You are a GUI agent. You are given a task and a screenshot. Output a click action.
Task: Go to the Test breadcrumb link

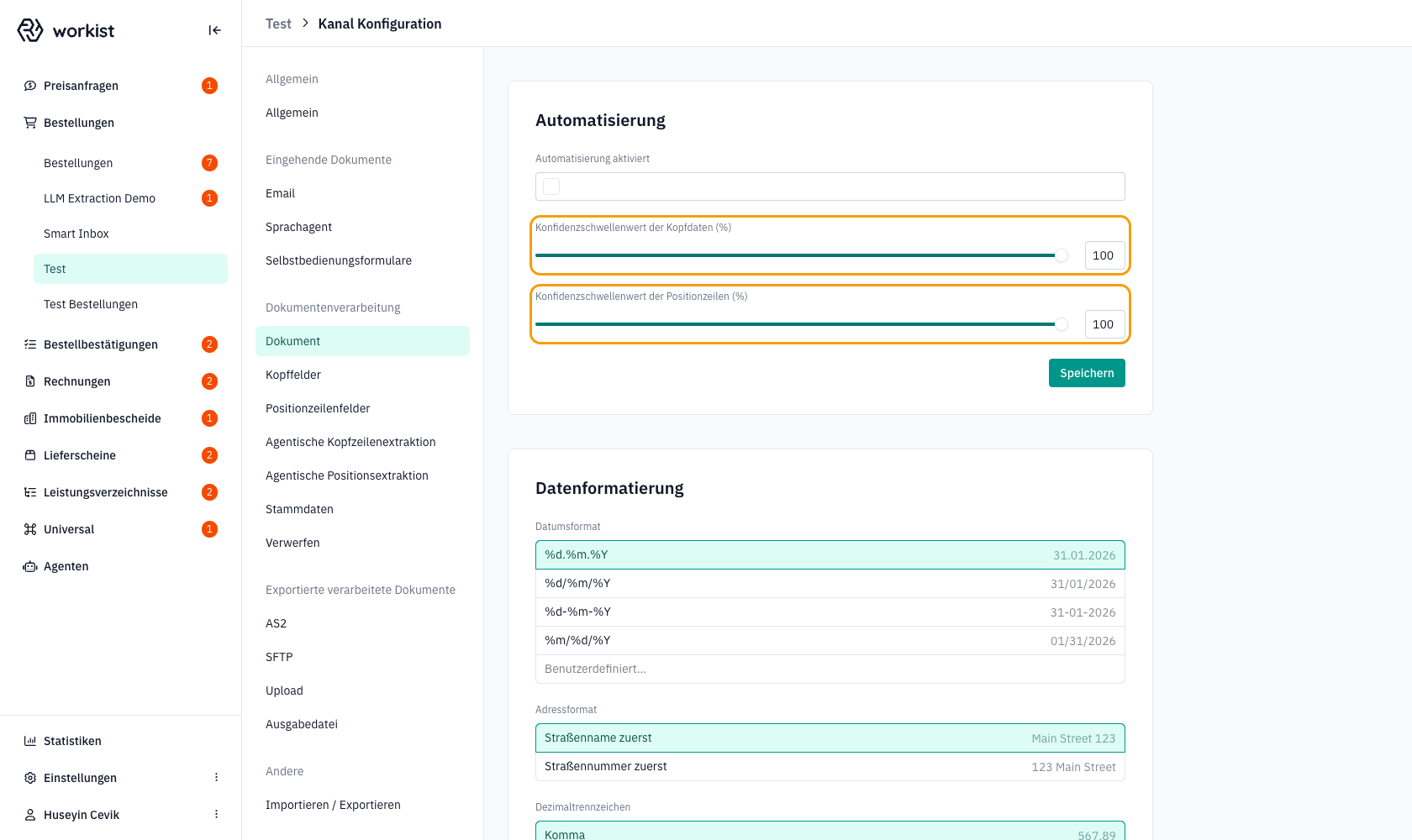[278, 24]
